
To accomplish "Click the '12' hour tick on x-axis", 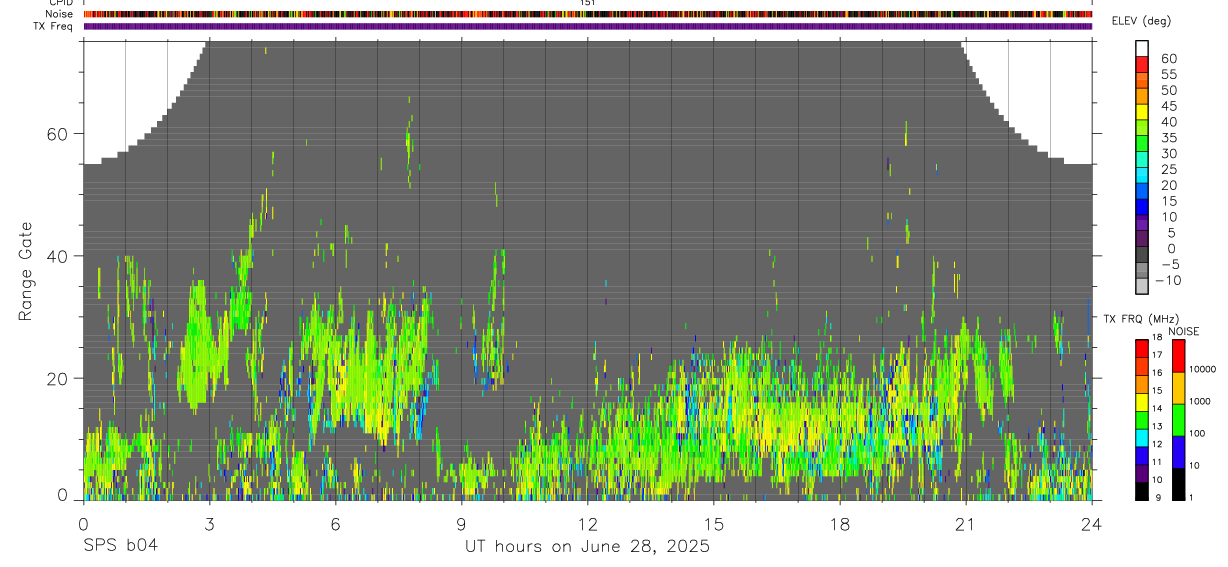I will (588, 524).
